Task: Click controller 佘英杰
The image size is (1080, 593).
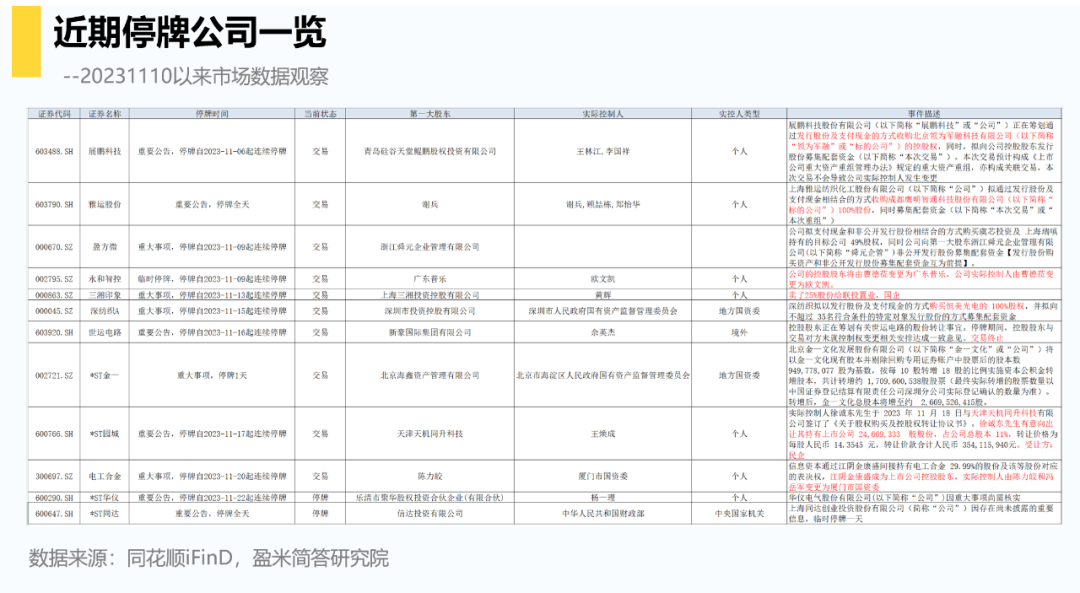Action: pos(603,332)
